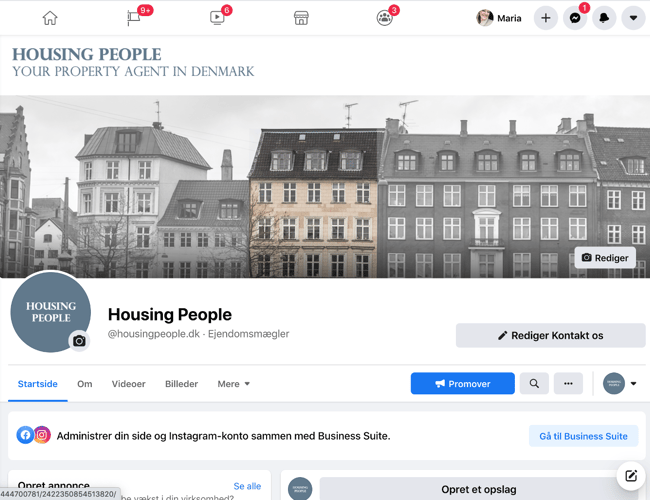Image resolution: width=650 pixels, height=500 pixels.
Task: Switch to the Om tab
Action: pyautogui.click(x=85, y=384)
